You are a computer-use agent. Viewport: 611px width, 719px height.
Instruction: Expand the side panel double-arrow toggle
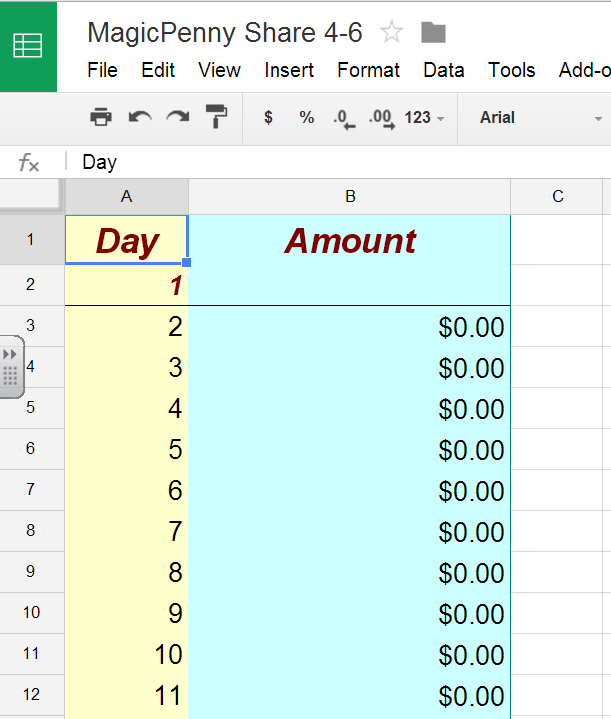pyautogui.click(x=10, y=354)
